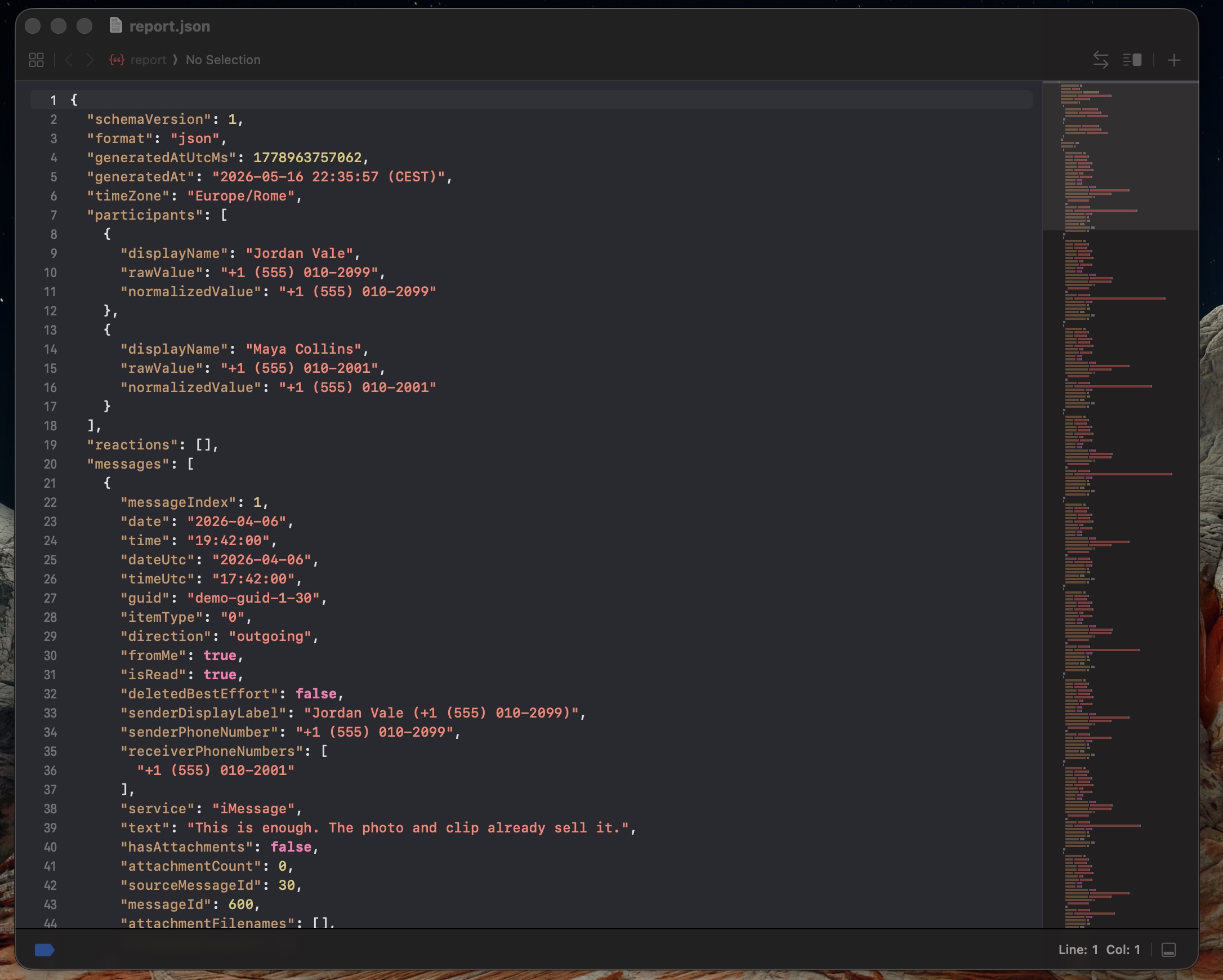Viewport: 1223px width, 980px height.
Task: Click the blue tag indicator in bottom bar
Action: (44, 950)
